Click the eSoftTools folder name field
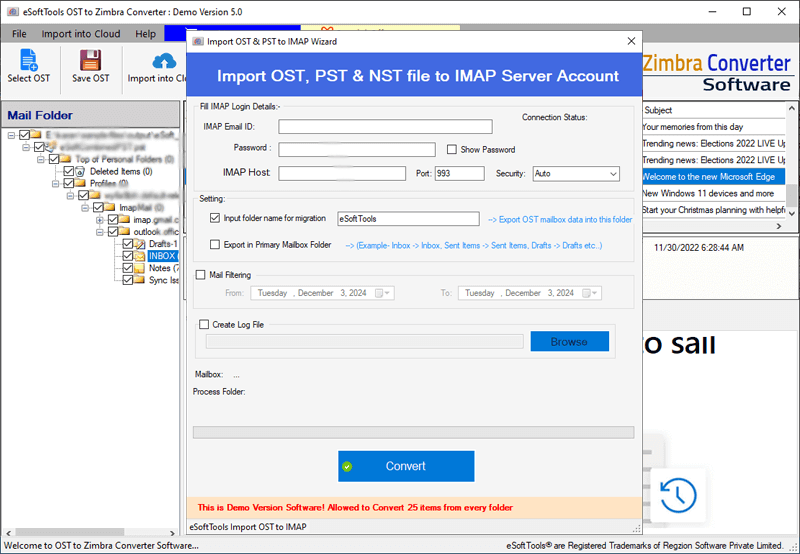 click(x=408, y=219)
